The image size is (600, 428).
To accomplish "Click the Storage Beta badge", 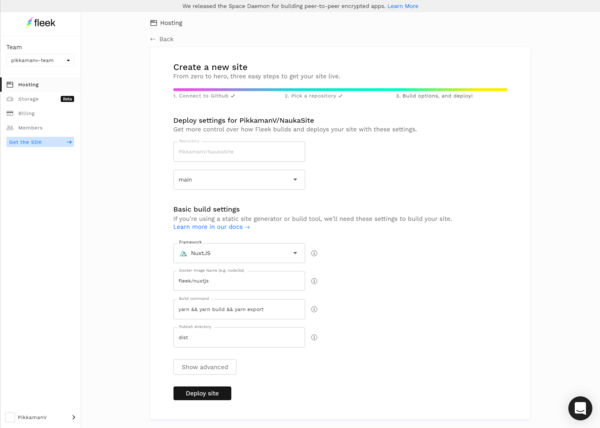I will tap(67, 99).
